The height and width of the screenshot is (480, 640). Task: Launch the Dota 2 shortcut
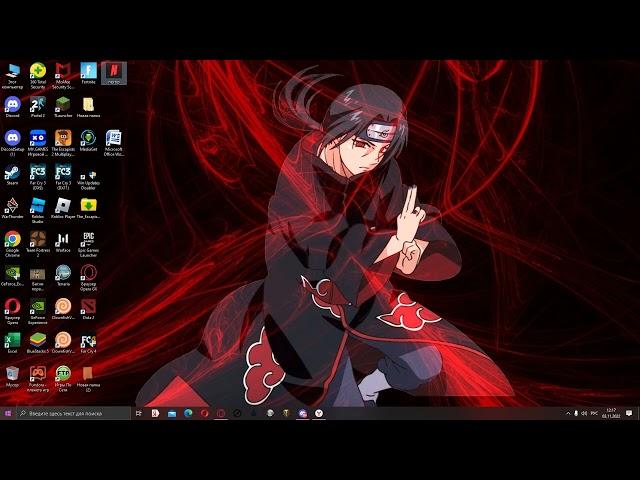[88, 309]
